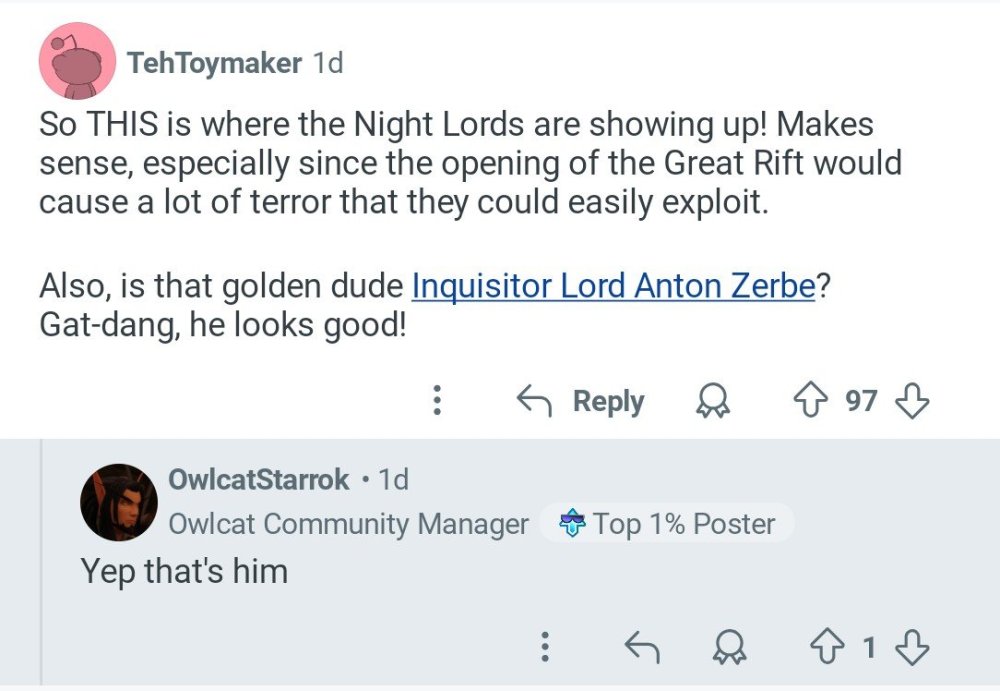Click Reply under TehToymaker's comment
Screen dimensions: 1000x691
click(x=581, y=401)
